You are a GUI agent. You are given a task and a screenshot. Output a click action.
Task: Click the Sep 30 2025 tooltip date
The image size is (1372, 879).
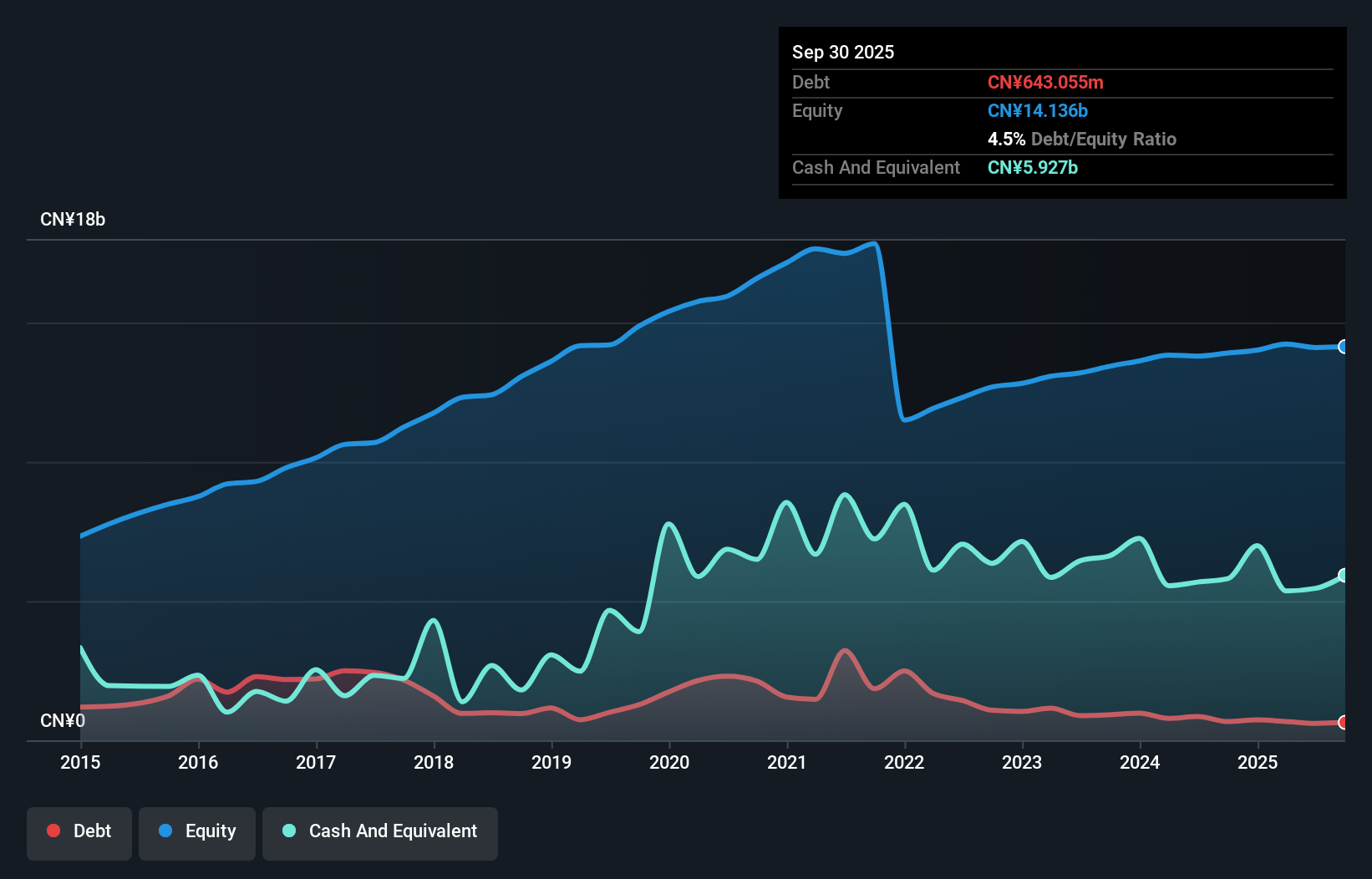point(842,52)
